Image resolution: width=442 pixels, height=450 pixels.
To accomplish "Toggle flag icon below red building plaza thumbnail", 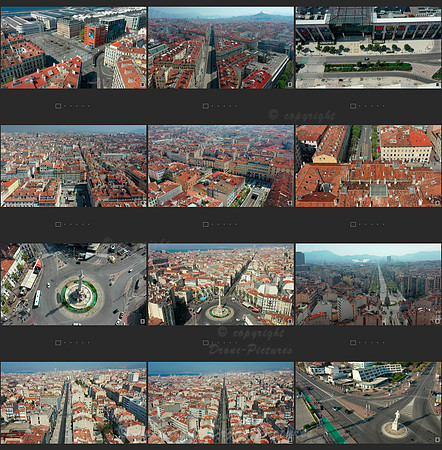I will 58,106.
